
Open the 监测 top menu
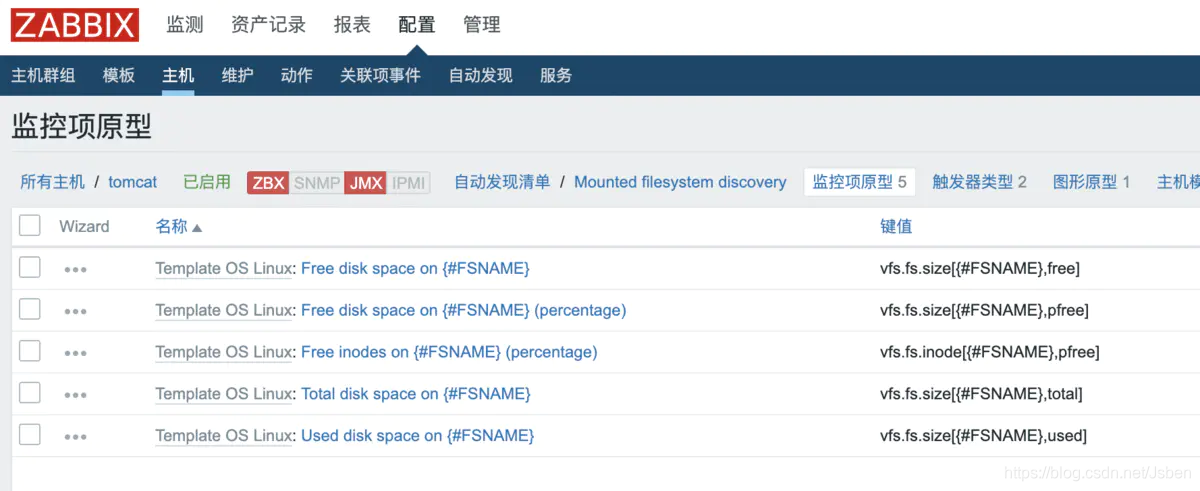coord(185,25)
